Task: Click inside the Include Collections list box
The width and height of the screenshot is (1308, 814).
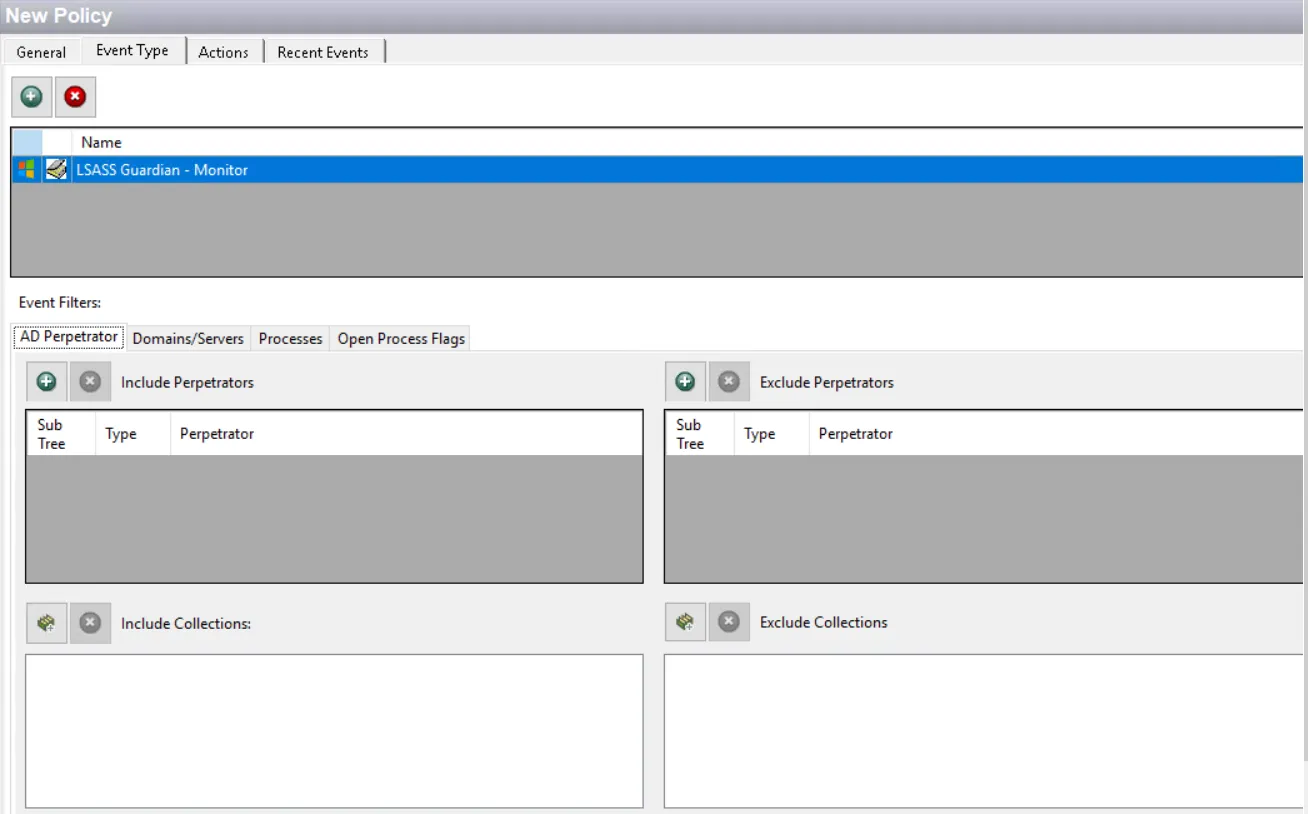Action: (x=334, y=731)
